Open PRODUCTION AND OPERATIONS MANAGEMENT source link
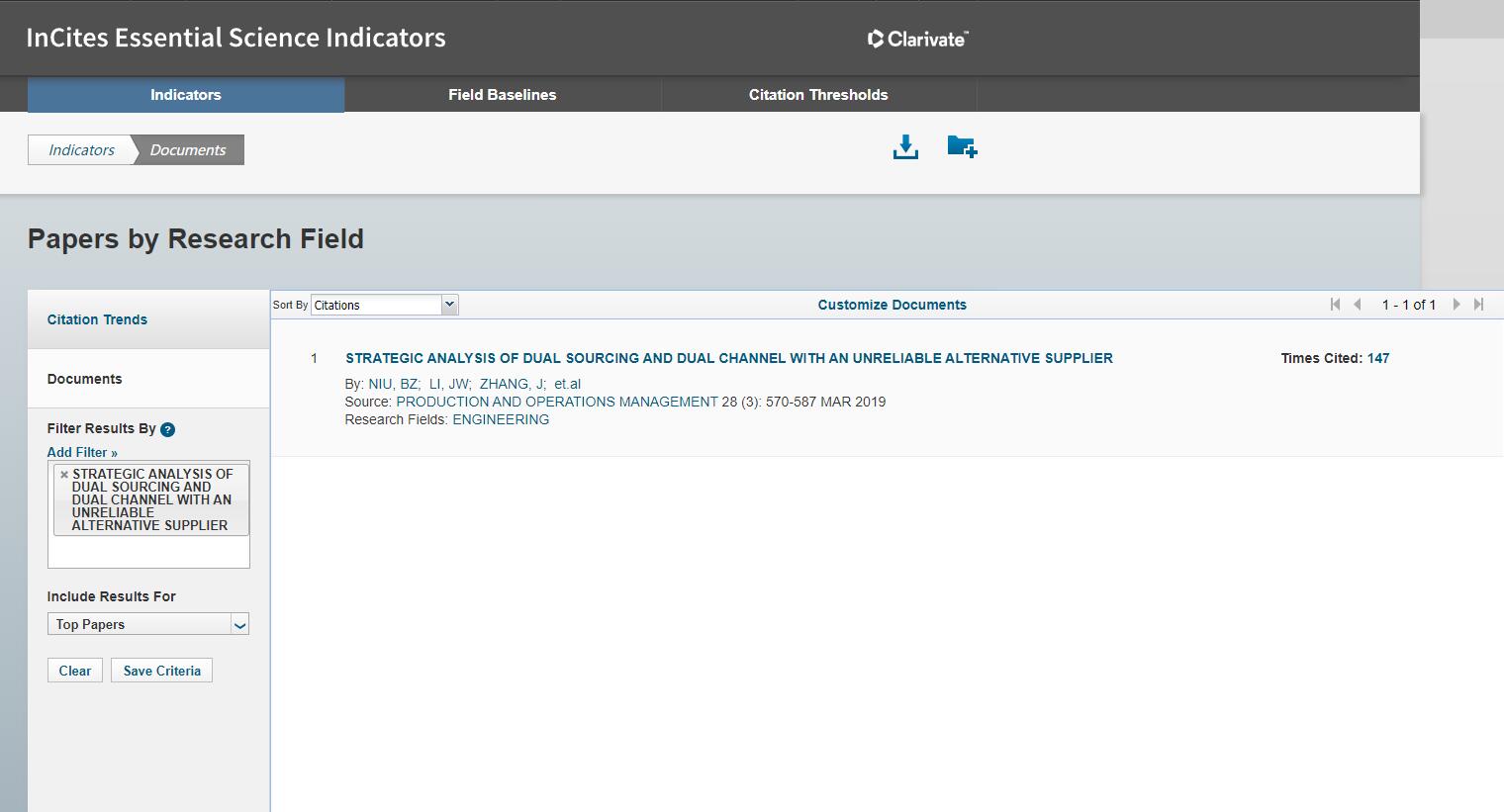Screen dimensions: 1504x812 click(x=557, y=402)
